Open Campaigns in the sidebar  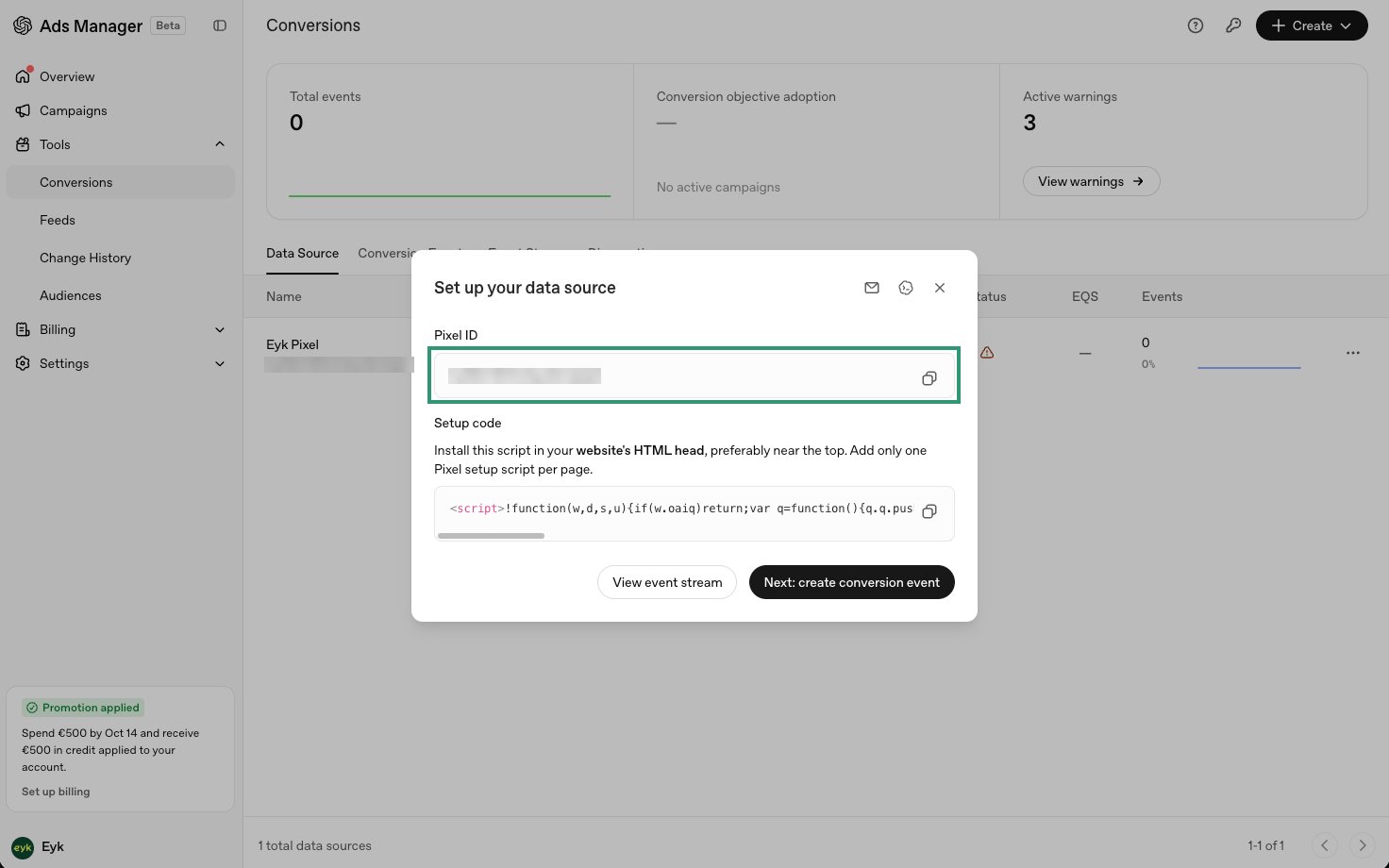73,110
